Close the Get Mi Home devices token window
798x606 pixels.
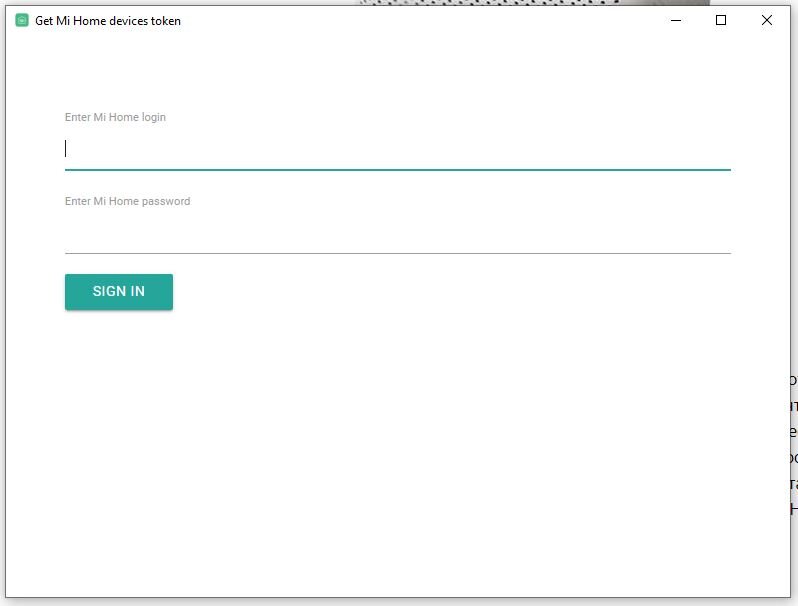pos(766,20)
